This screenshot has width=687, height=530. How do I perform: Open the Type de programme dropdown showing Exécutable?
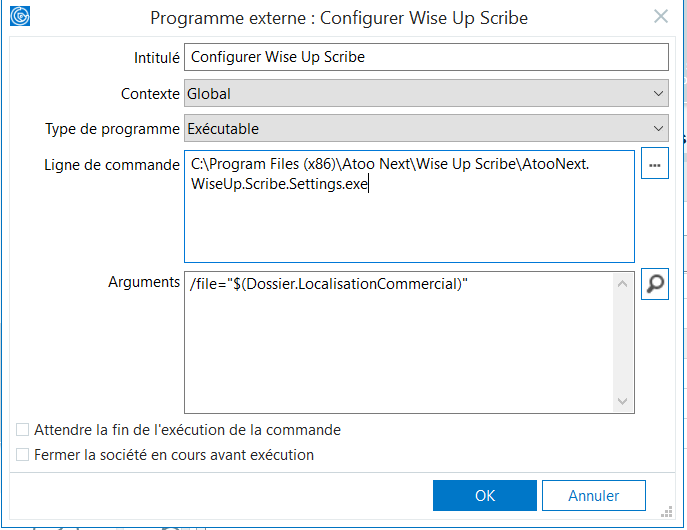426,128
